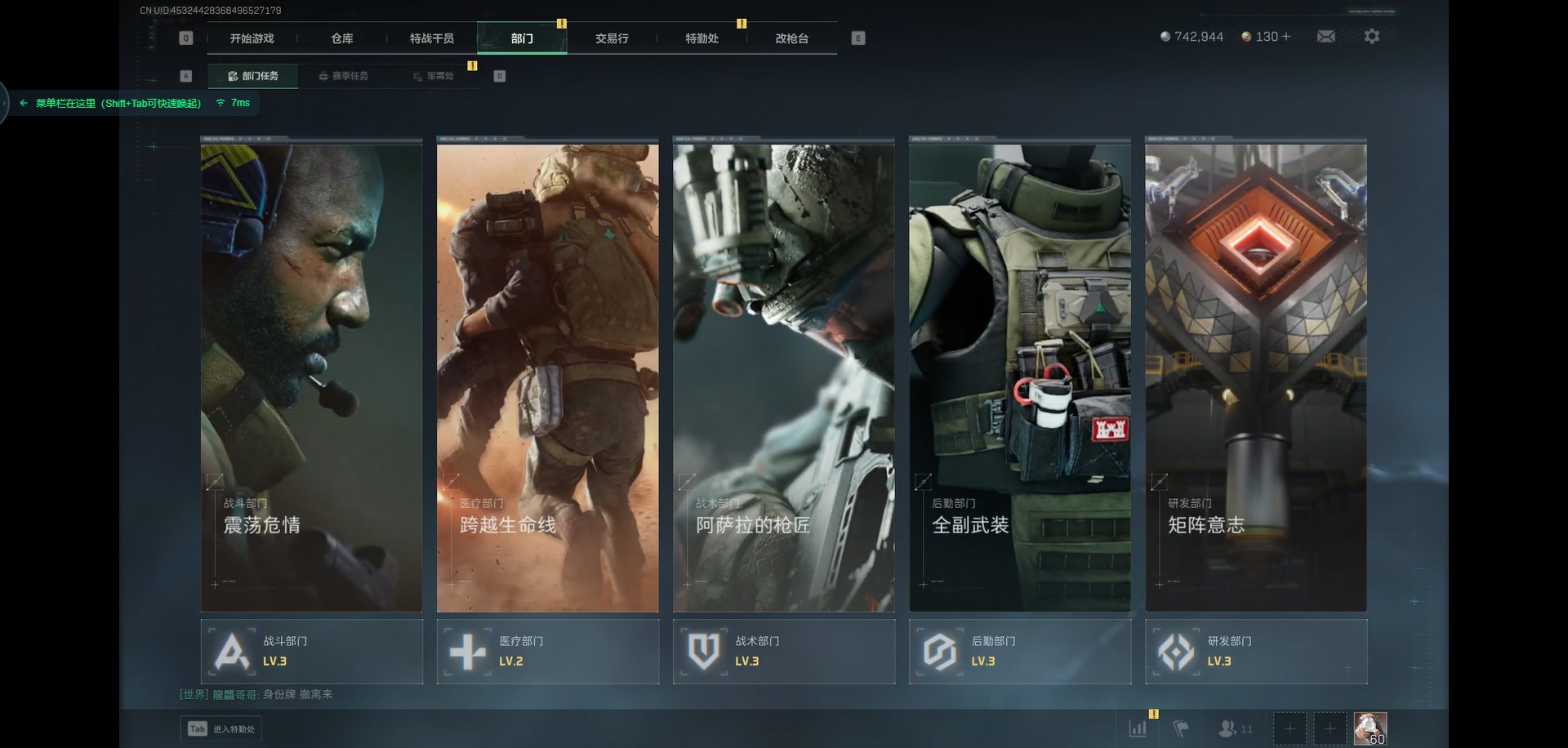Viewport: 1568px width, 748px height.
Task: Click the alert badge on 特勤处 tab
Action: [742, 24]
